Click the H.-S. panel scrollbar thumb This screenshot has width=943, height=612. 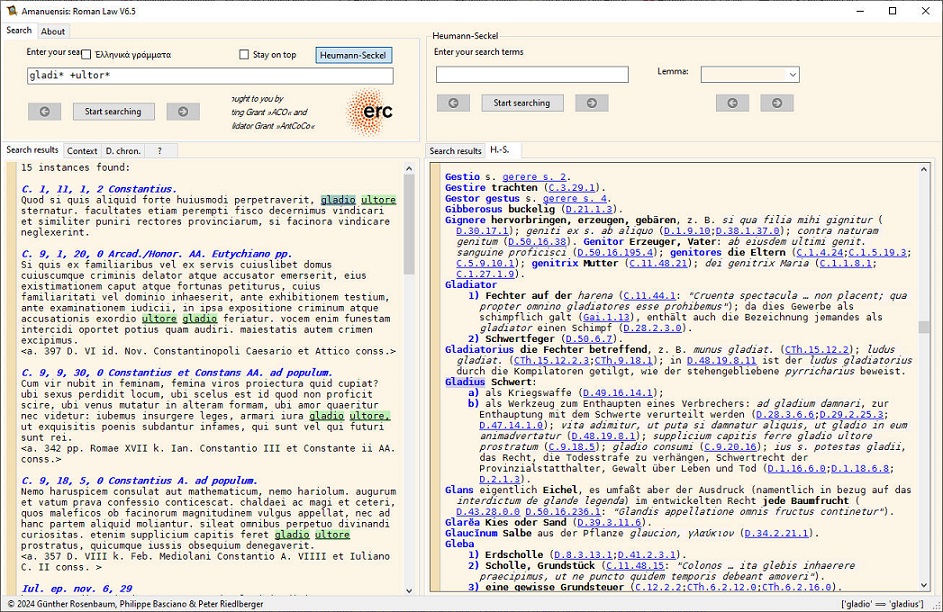tap(924, 327)
